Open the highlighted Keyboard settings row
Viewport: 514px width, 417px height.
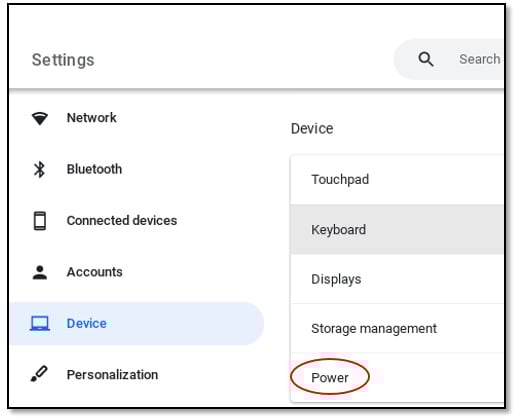[x=397, y=229]
